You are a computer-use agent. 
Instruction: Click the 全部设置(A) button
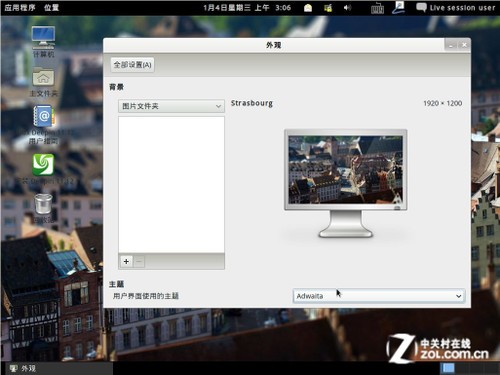pyautogui.click(x=132, y=65)
